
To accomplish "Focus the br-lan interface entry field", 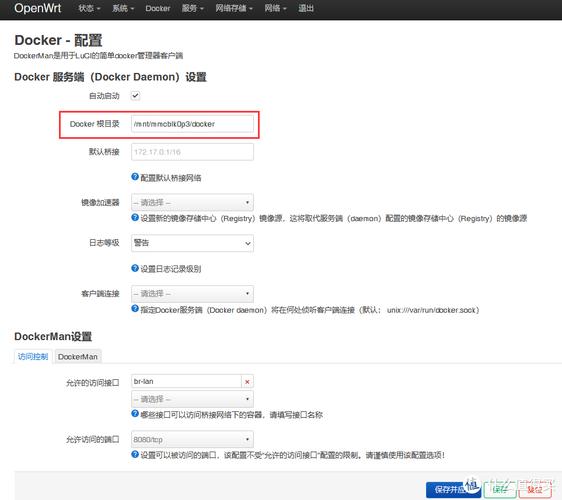I will [x=186, y=381].
